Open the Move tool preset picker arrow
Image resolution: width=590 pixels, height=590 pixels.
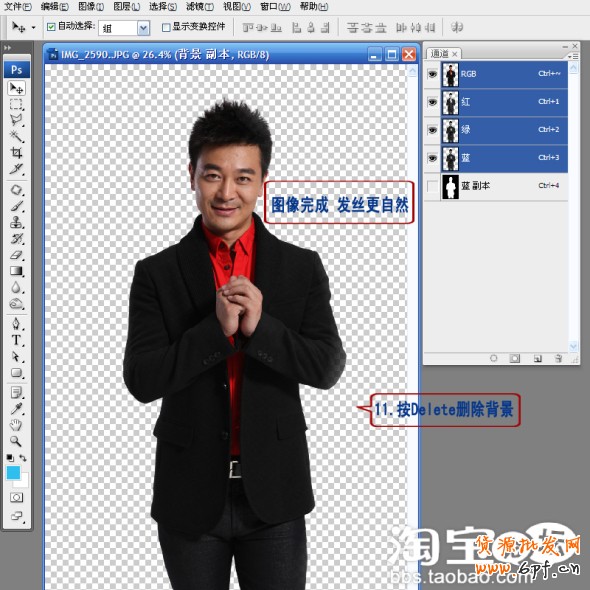(x=33, y=27)
